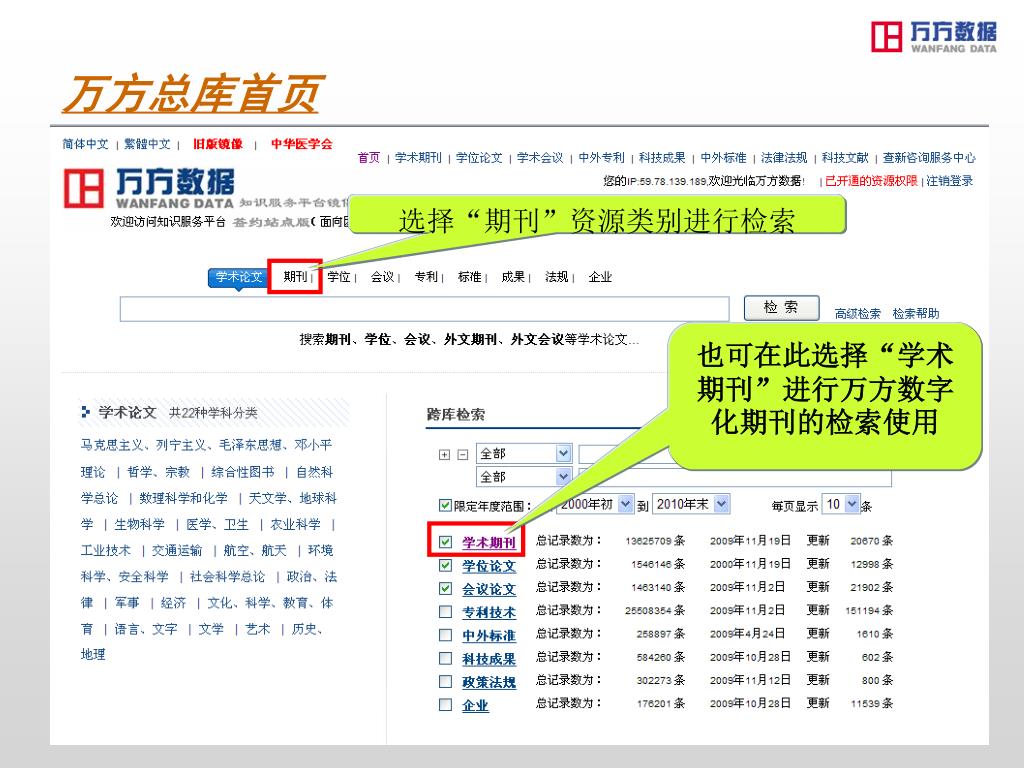Open the 学术期刊 database link in list

point(488,543)
